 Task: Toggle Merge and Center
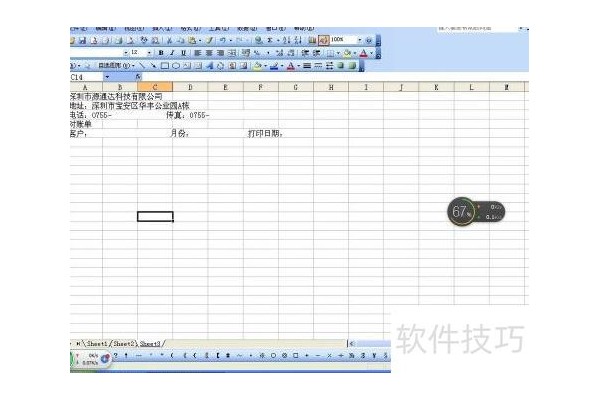pos(232,53)
